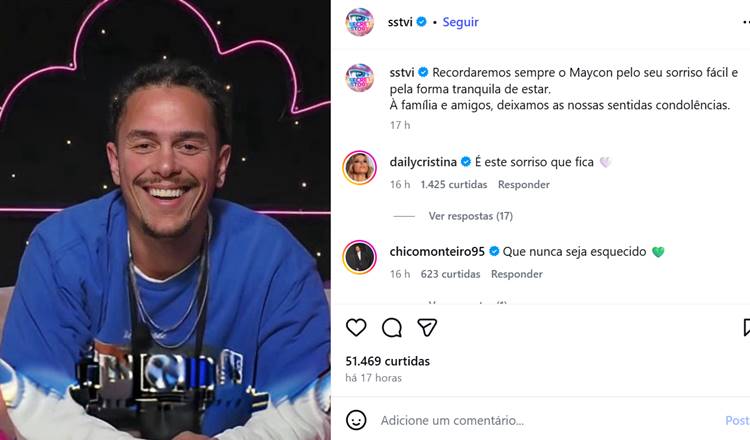Expand Ver respostas (17) under dailycristina's comment
Screen dimensions: 750x440
tap(471, 216)
